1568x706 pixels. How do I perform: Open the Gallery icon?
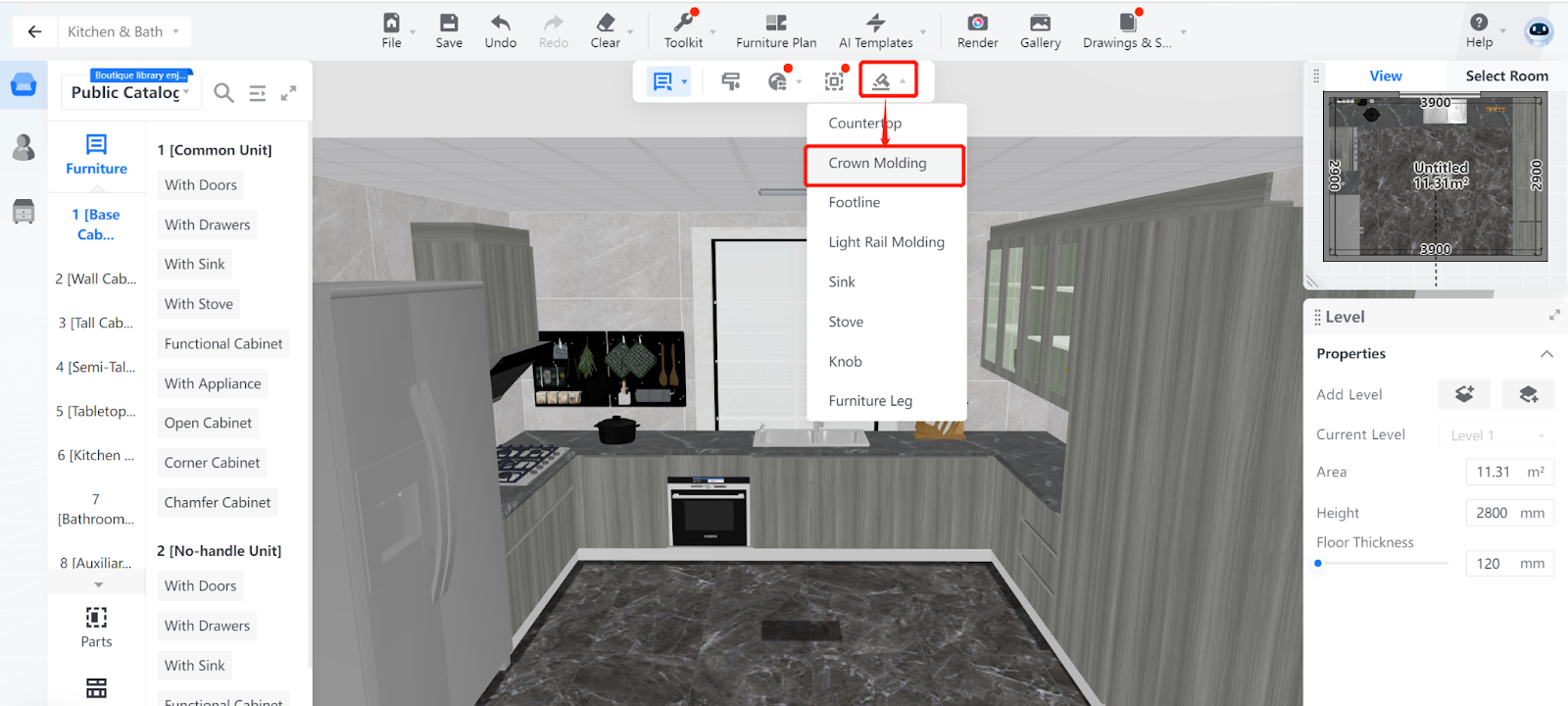1040,24
